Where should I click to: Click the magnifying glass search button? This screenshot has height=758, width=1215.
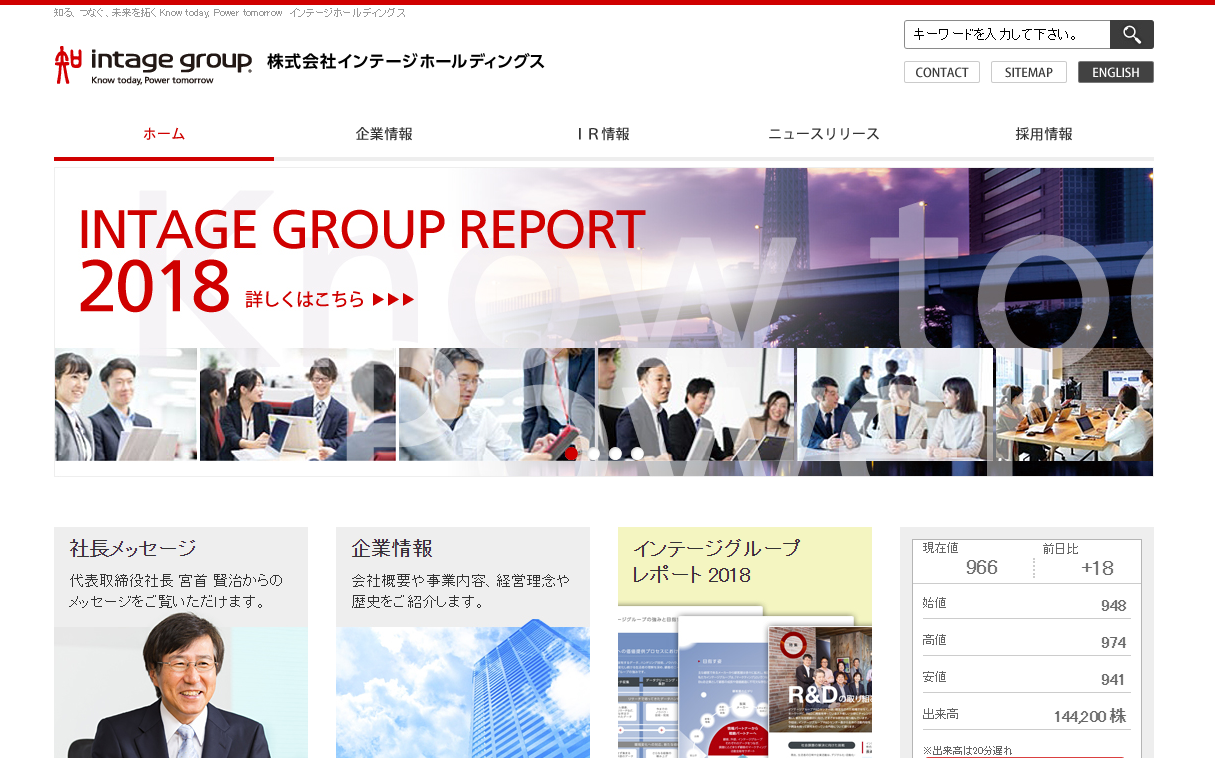[1131, 35]
